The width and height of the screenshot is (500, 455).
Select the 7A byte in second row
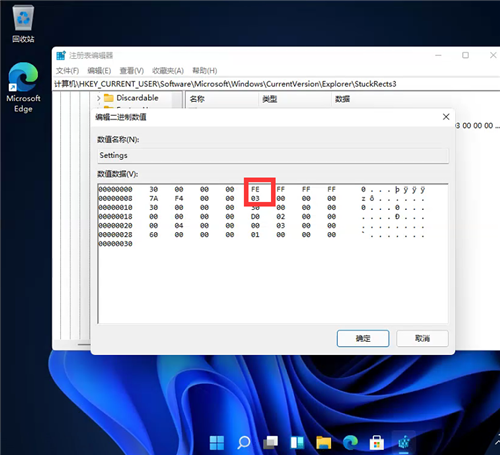click(154, 198)
